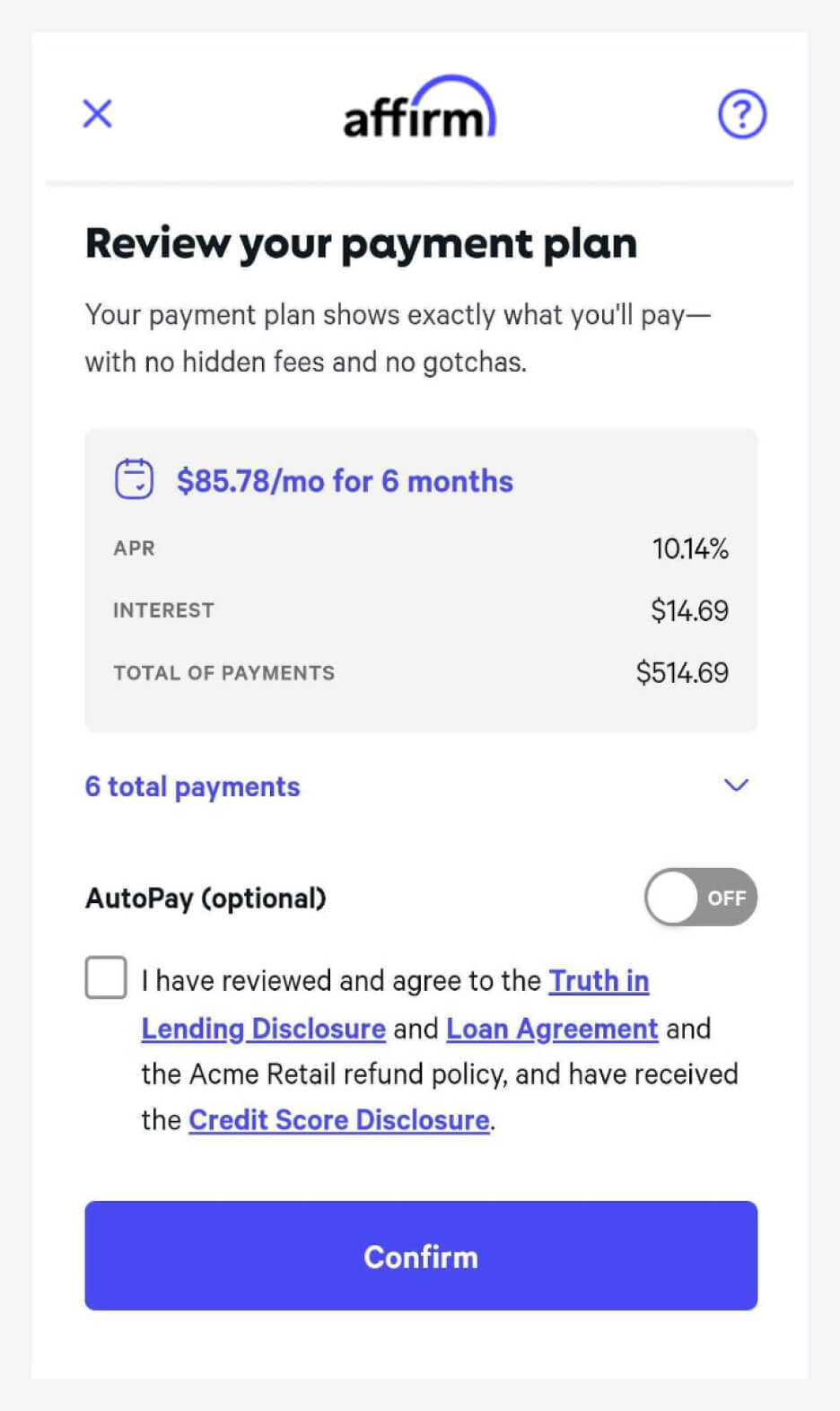Screen dimensions: 840x1411
Task: Click the "Review your payment plan" heading
Action: [x=361, y=243]
